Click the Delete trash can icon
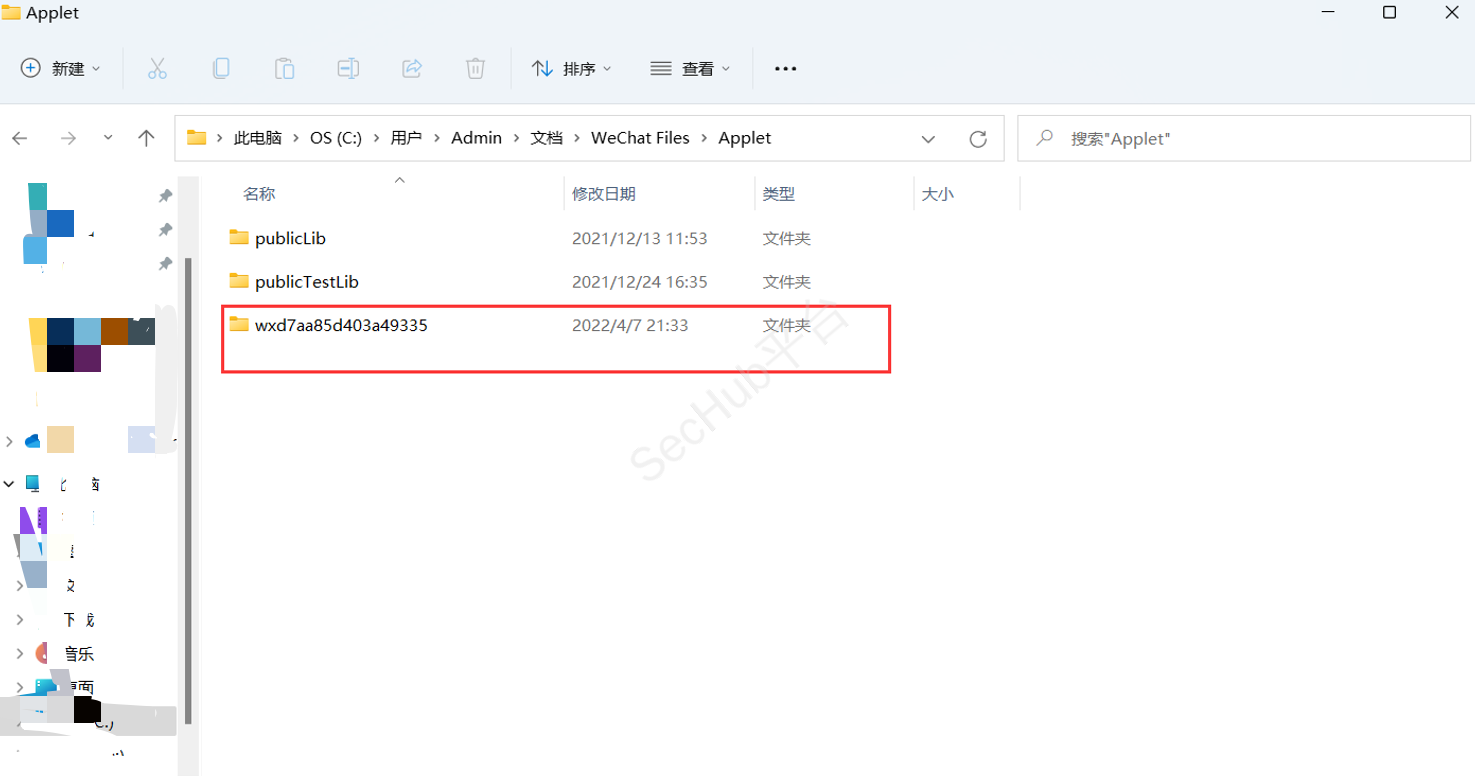1475x776 pixels. click(x=475, y=68)
